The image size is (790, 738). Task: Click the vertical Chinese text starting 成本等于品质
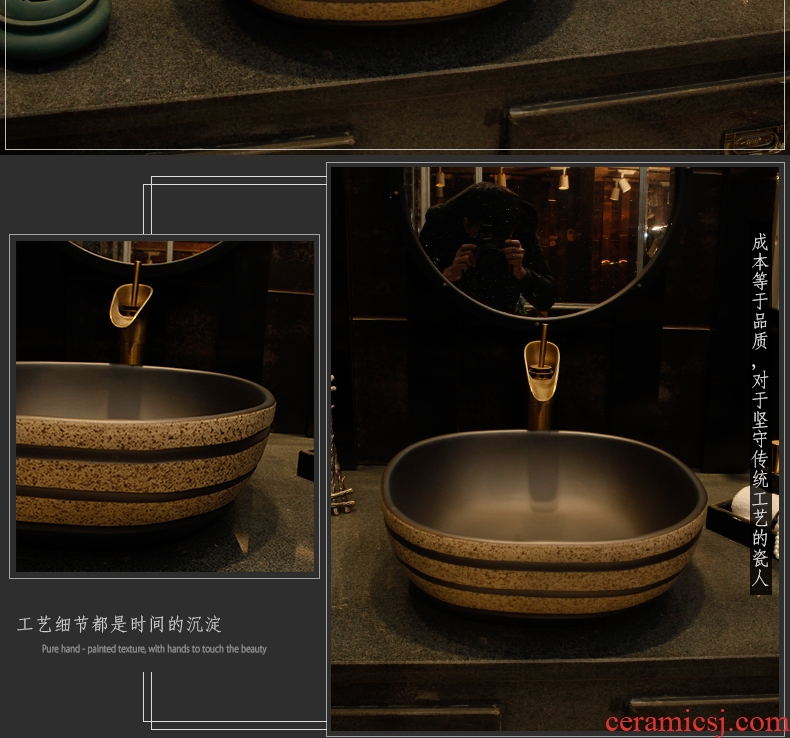click(760, 410)
